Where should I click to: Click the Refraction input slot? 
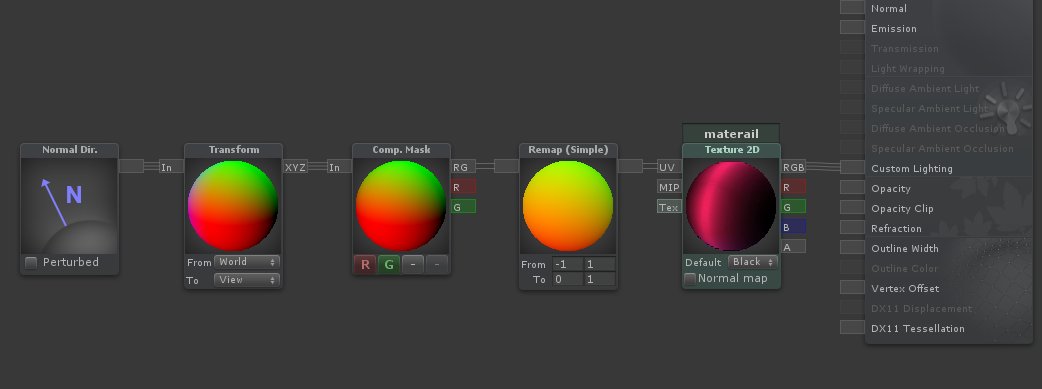click(x=853, y=227)
